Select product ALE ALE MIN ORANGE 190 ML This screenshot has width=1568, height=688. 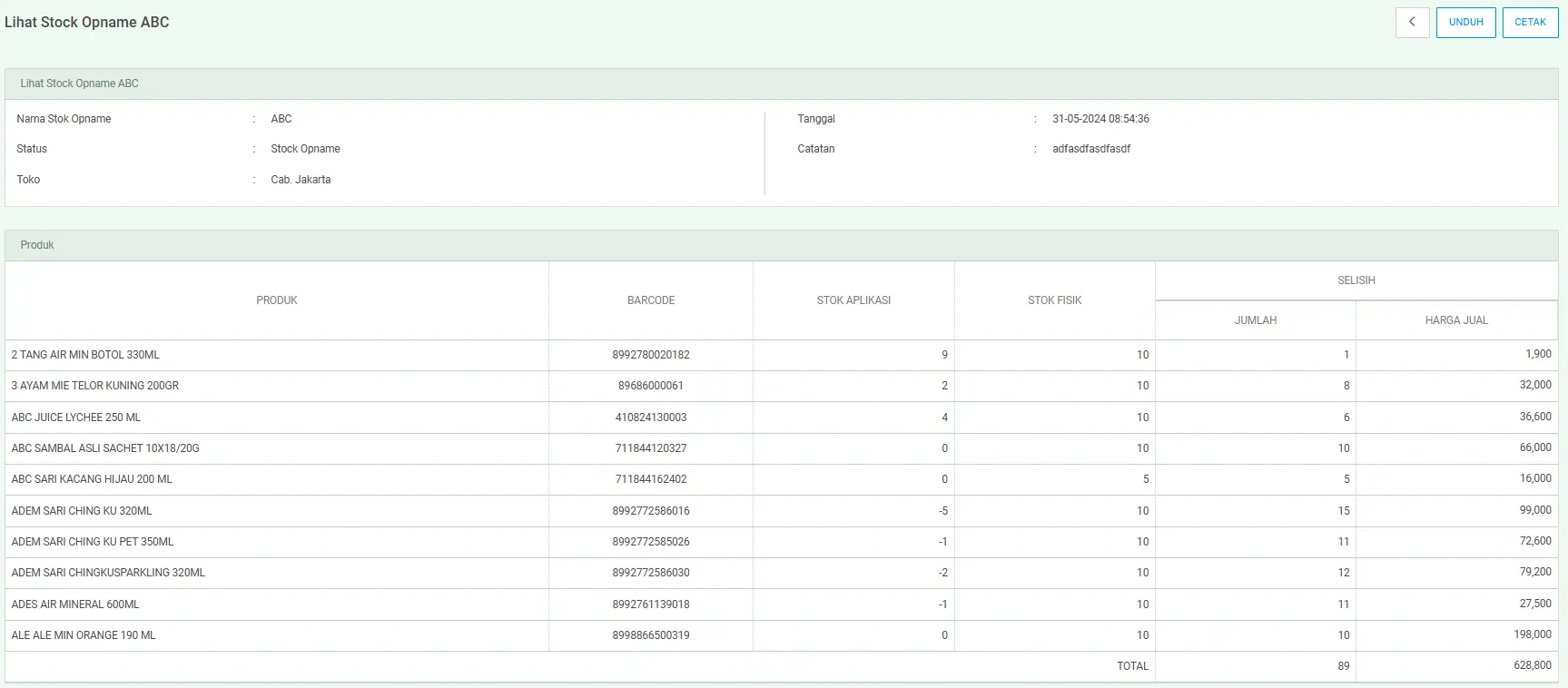coord(84,635)
